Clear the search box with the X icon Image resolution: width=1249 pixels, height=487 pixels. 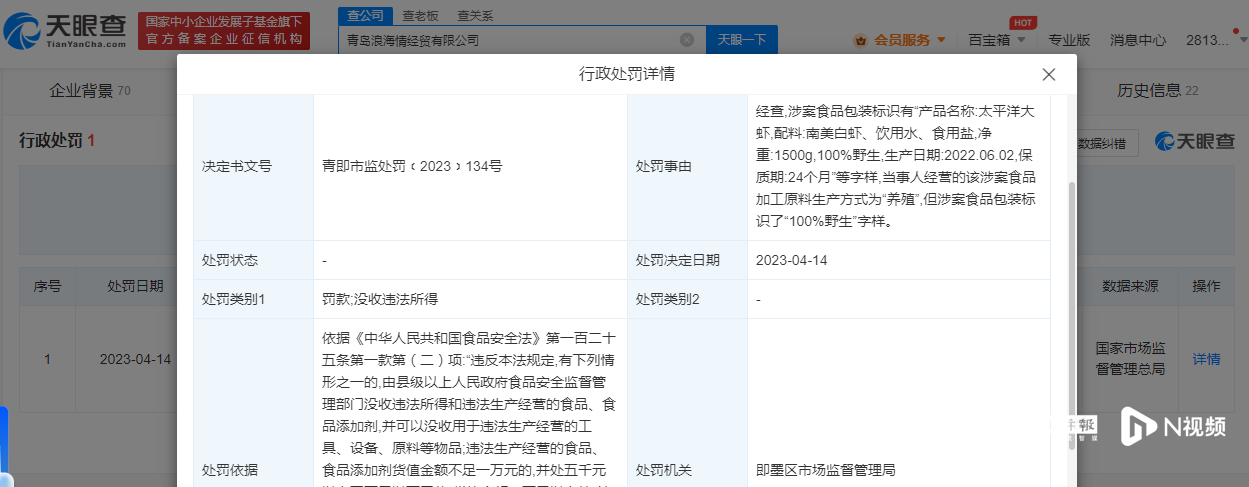tap(687, 40)
